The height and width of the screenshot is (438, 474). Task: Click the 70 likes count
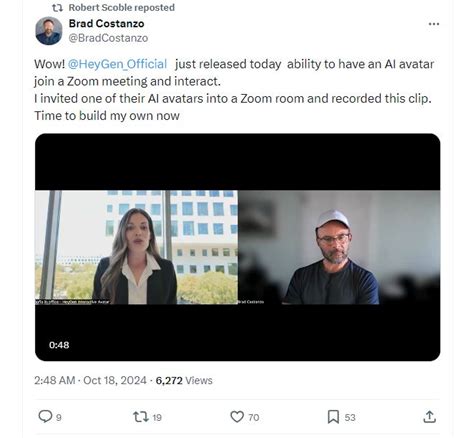tap(254, 418)
